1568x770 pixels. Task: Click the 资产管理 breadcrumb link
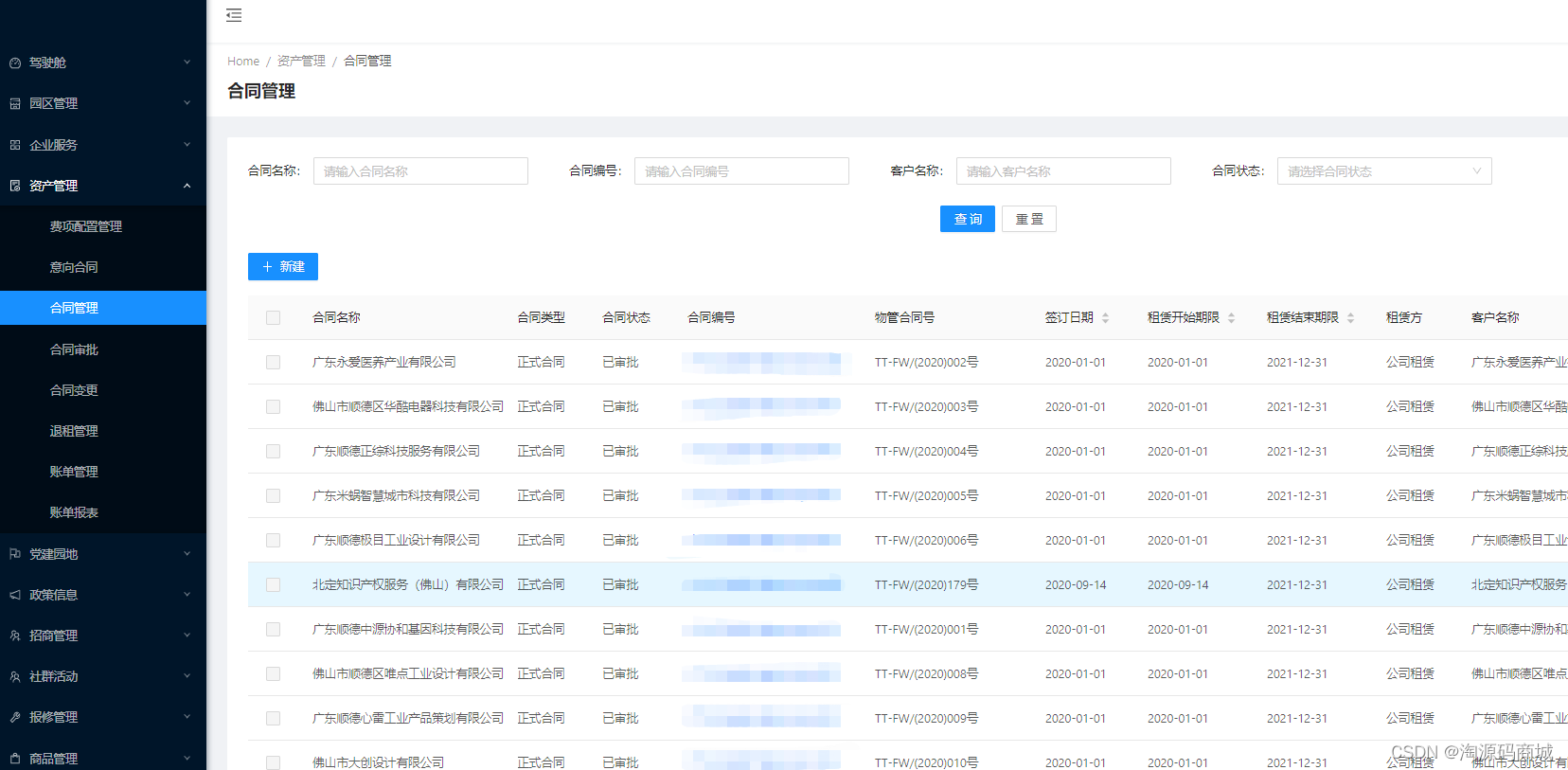click(301, 61)
